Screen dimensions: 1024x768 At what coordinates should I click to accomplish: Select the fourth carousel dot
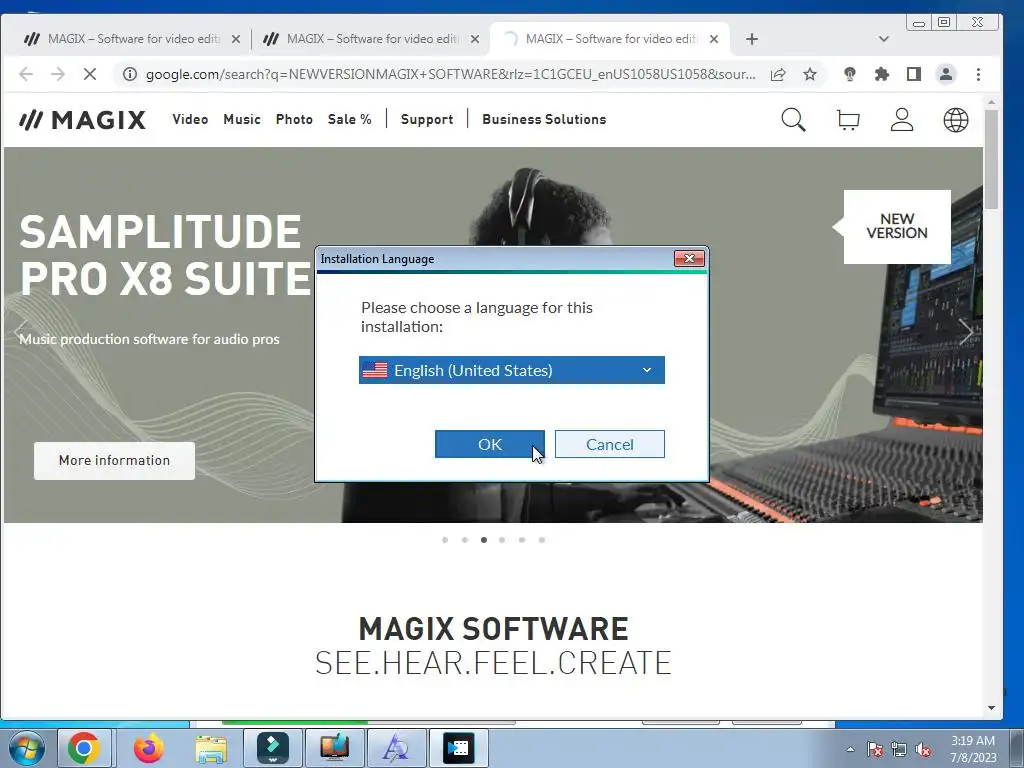point(502,540)
